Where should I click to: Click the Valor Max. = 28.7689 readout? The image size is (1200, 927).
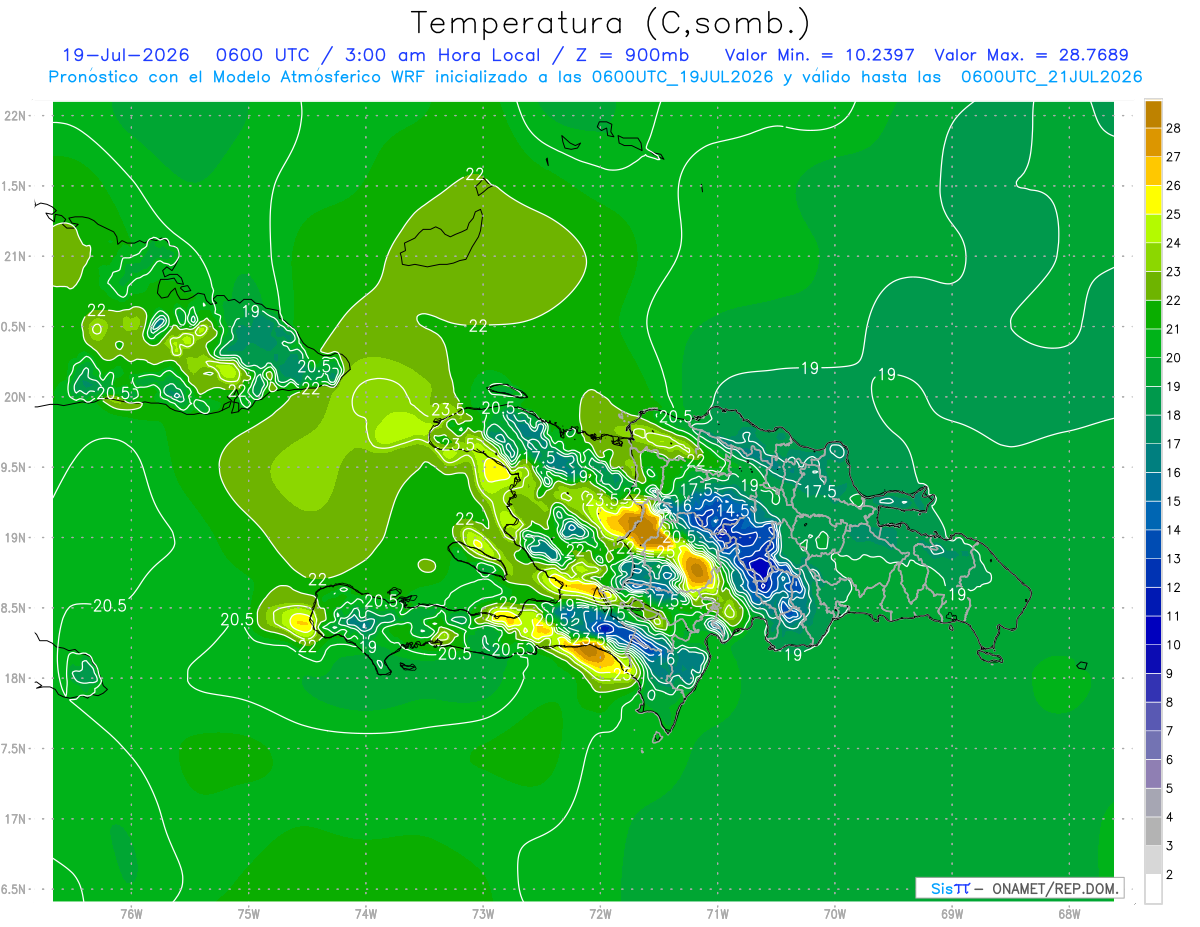pyautogui.click(x=1031, y=55)
